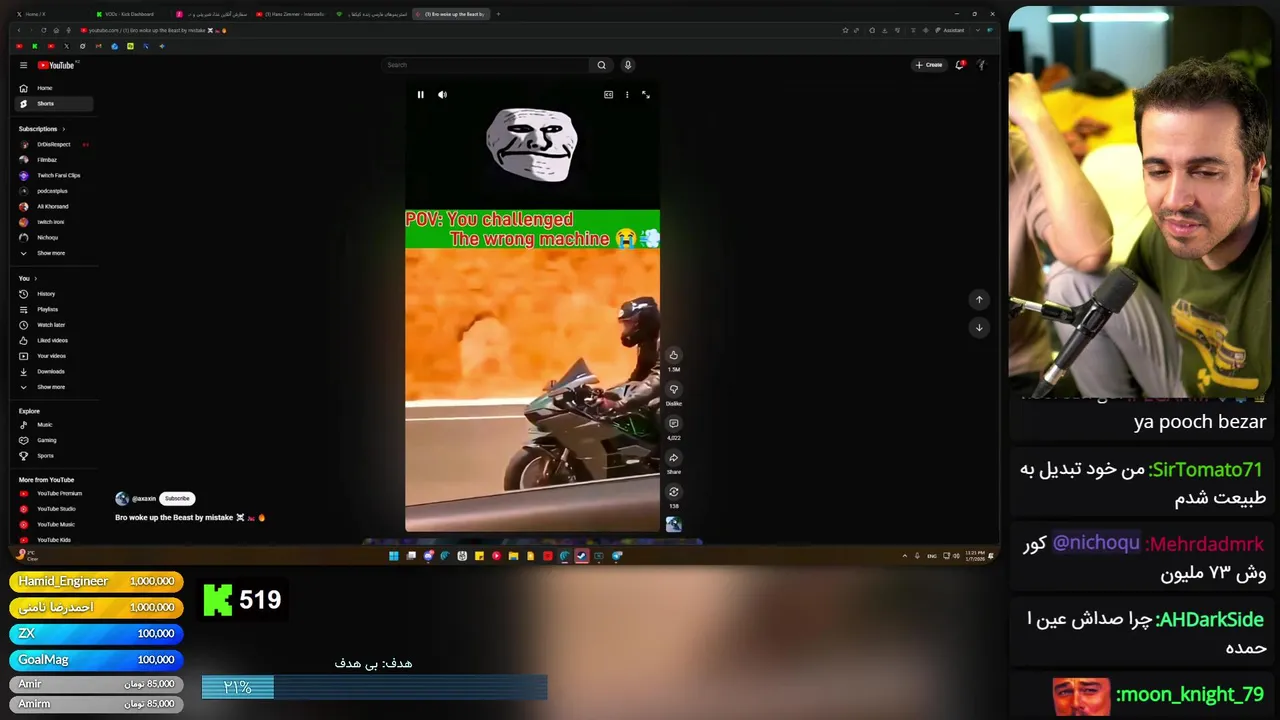The image size is (1280, 720).
Task: Open Nichoqu channel in sidebar
Action: (x=55, y=237)
